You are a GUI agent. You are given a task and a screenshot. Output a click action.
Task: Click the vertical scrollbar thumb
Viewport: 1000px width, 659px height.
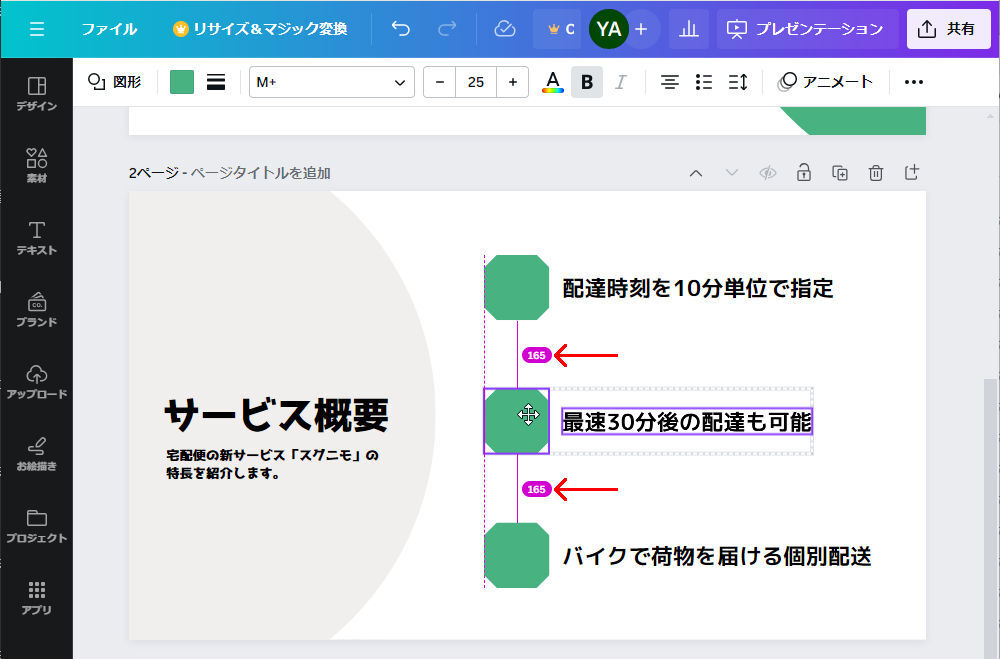990,518
